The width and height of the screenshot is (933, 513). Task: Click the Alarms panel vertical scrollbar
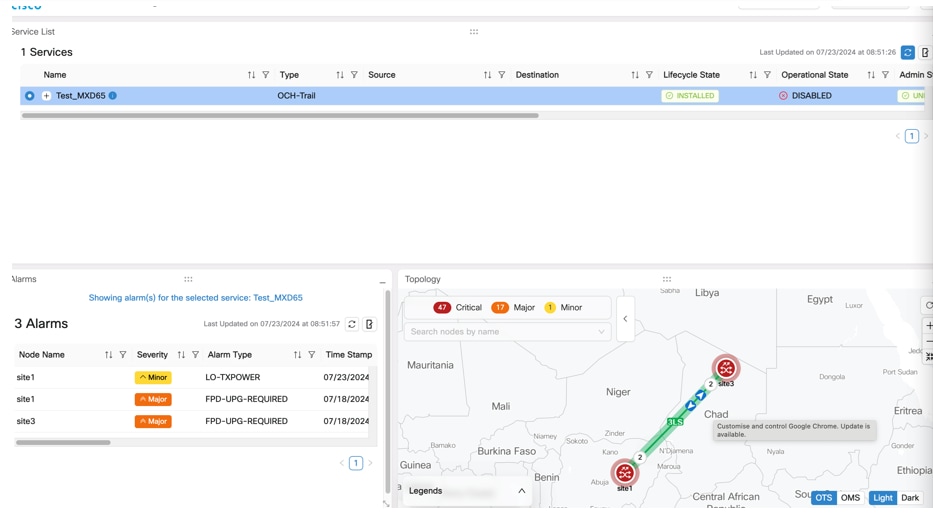tap(388, 392)
